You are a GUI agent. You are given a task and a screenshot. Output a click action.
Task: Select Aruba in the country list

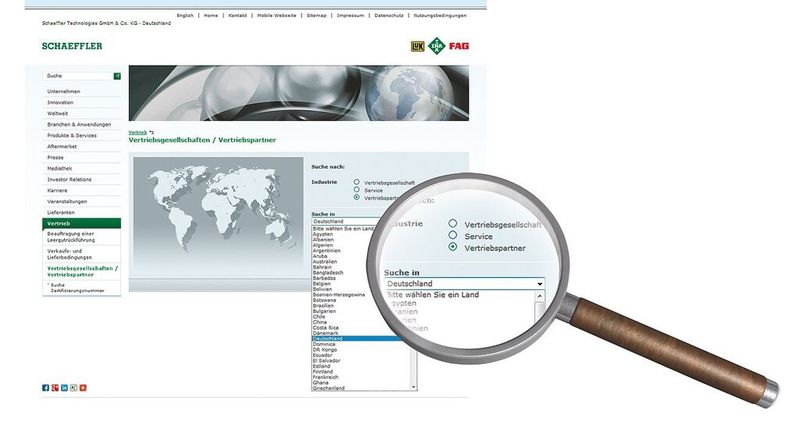pyautogui.click(x=320, y=256)
